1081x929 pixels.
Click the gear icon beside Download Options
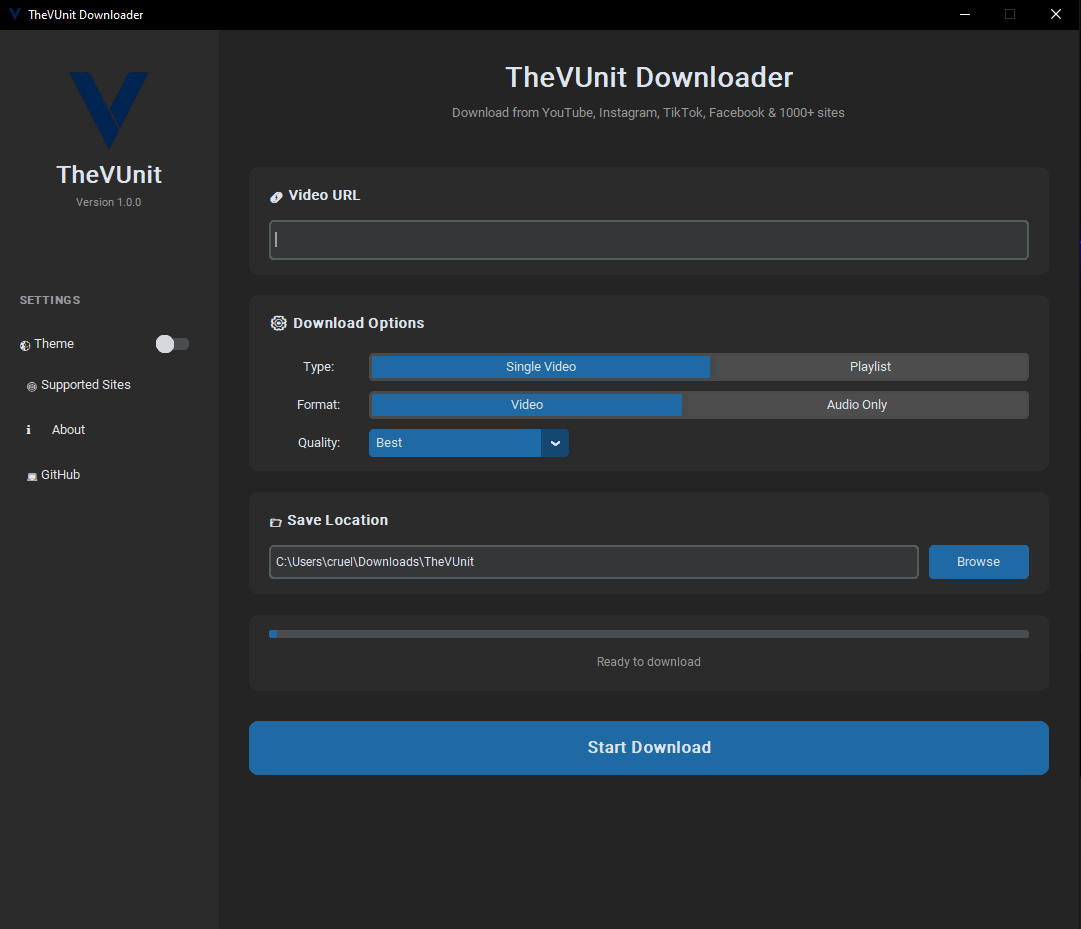tap(279, 323)
